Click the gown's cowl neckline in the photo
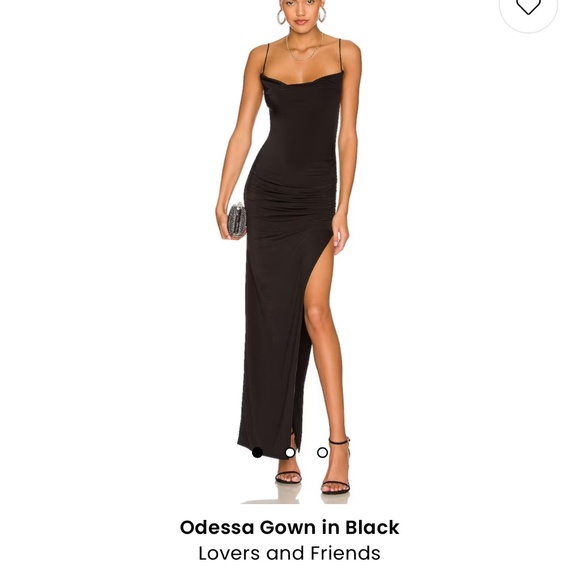The image size is (580, 580). pos(301,82)
